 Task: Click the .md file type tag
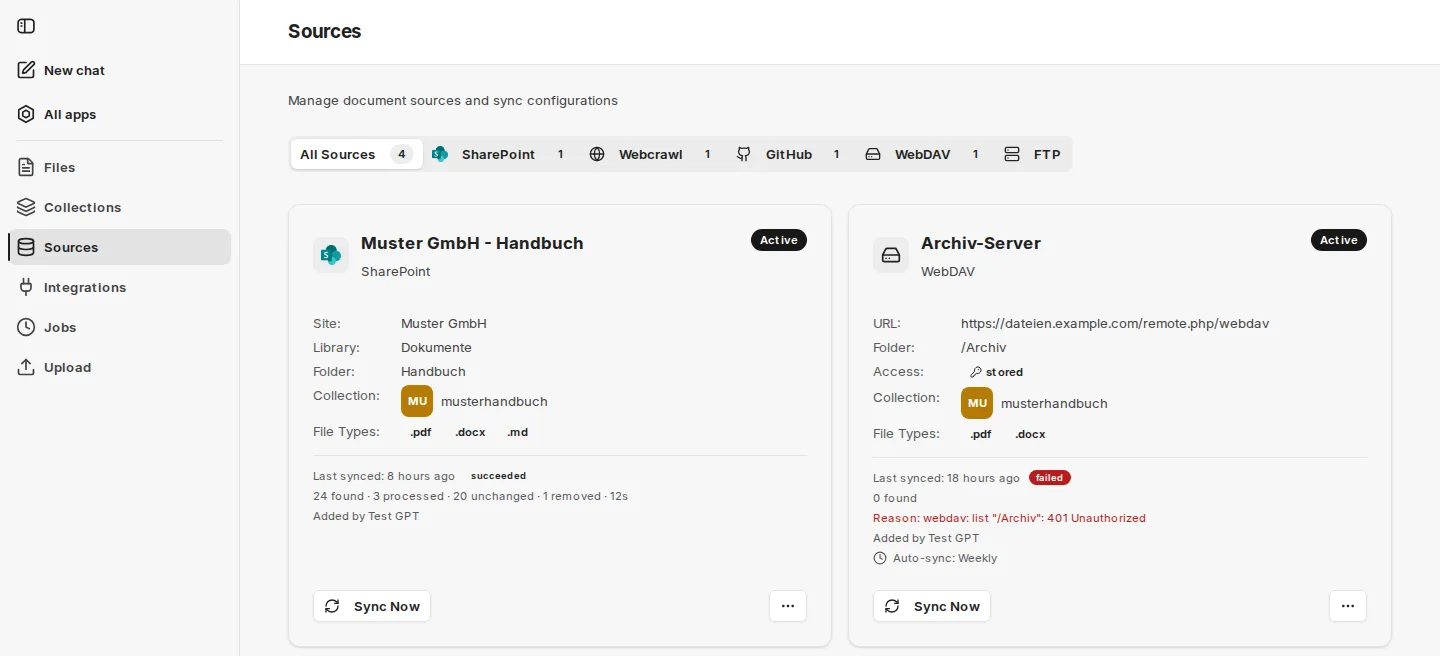(517, 432)
